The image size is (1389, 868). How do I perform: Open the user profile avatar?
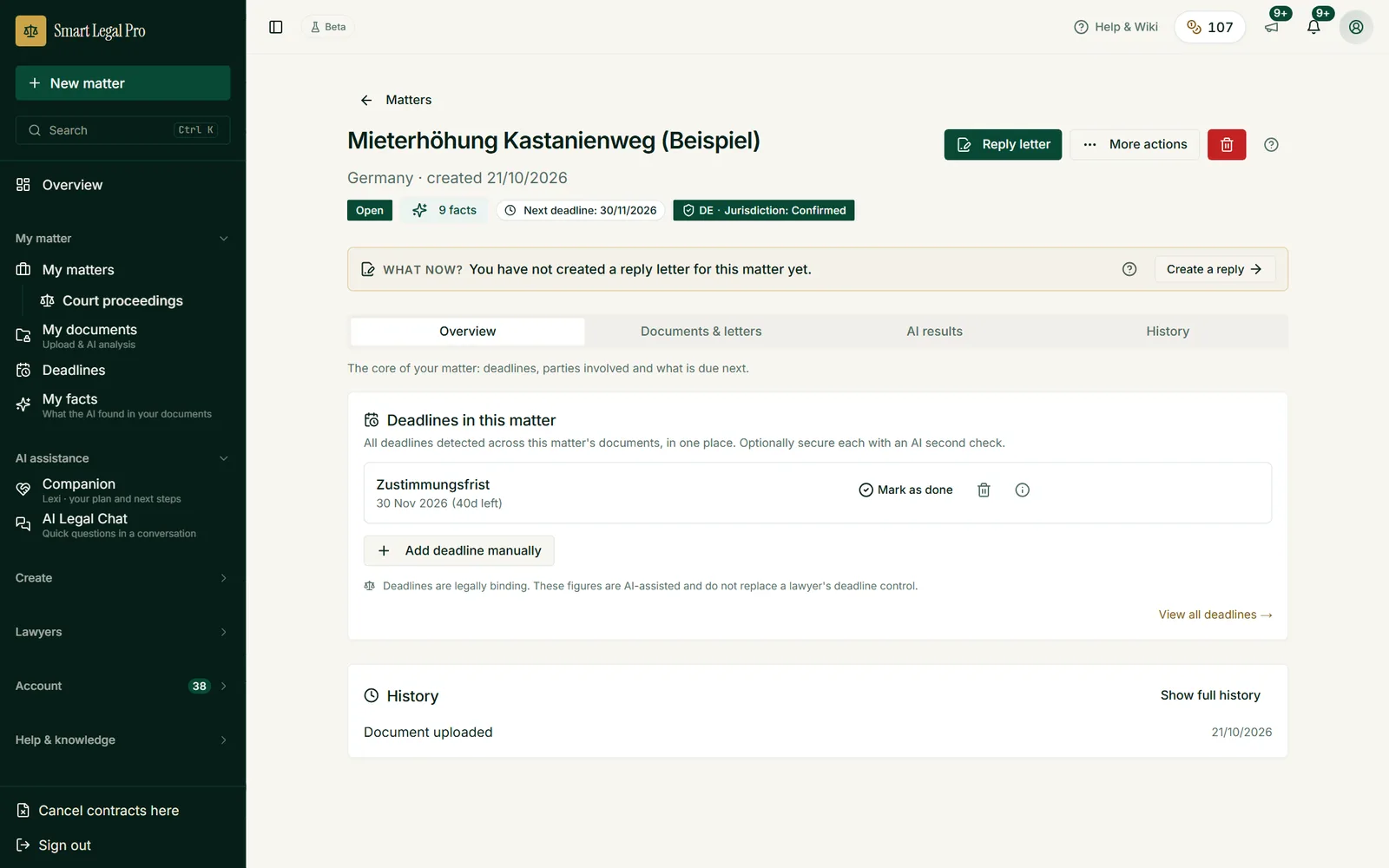click(x=1356, y=27)
